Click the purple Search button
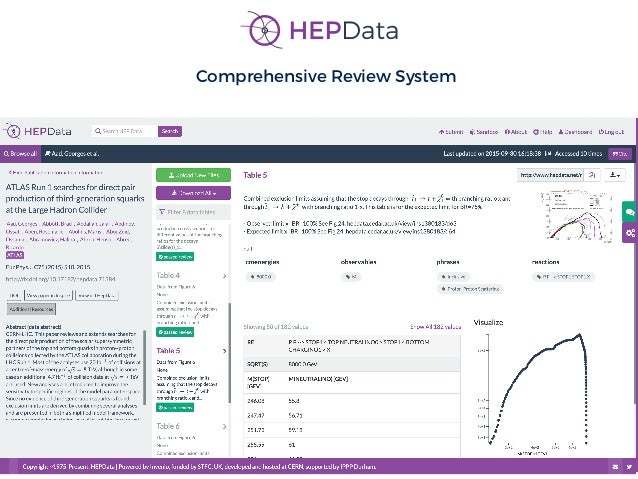Viewport: 638px width, 479px height. [x=170, y=131]
